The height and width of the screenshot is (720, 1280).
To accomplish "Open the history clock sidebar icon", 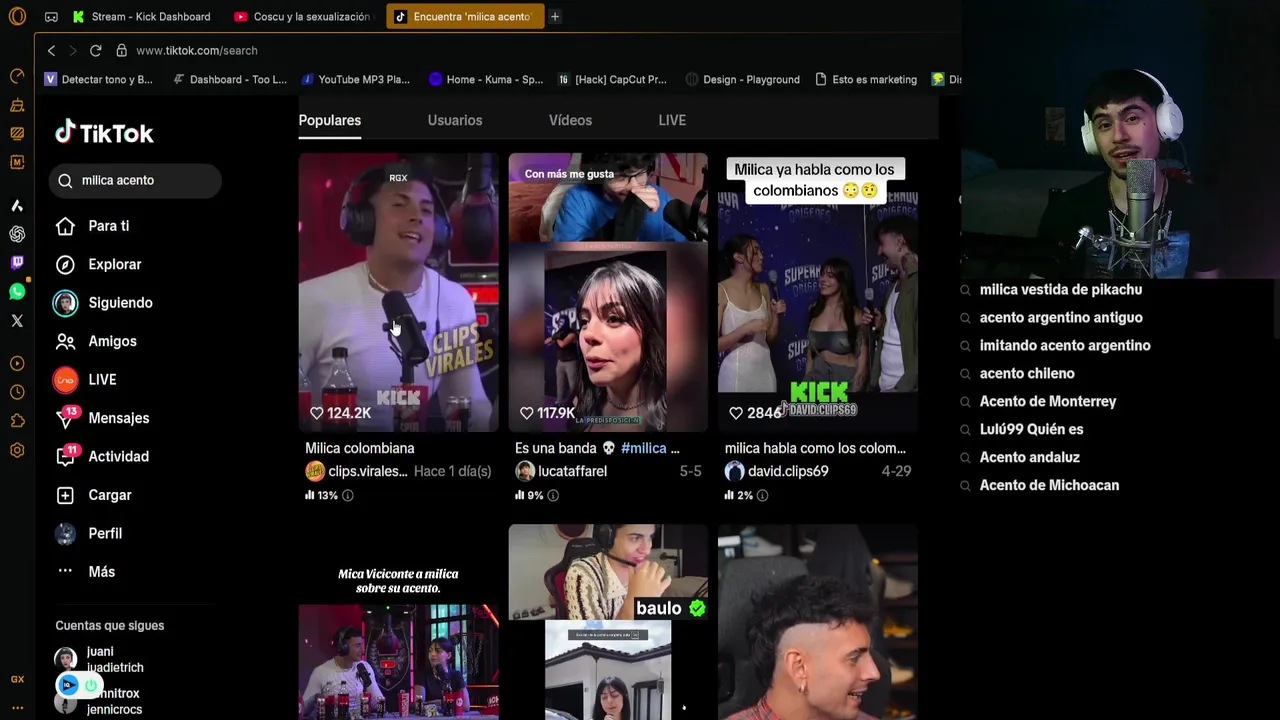I will point(17,392).
